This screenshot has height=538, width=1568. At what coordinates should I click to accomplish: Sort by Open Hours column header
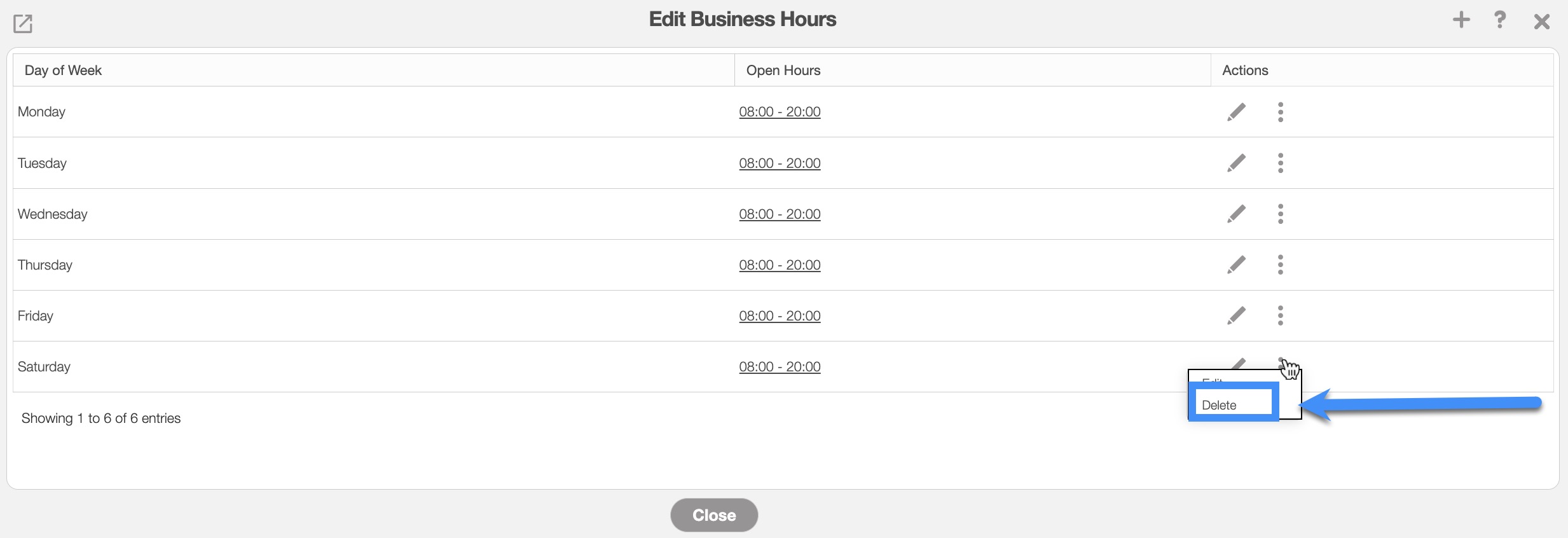click(783, 71)
